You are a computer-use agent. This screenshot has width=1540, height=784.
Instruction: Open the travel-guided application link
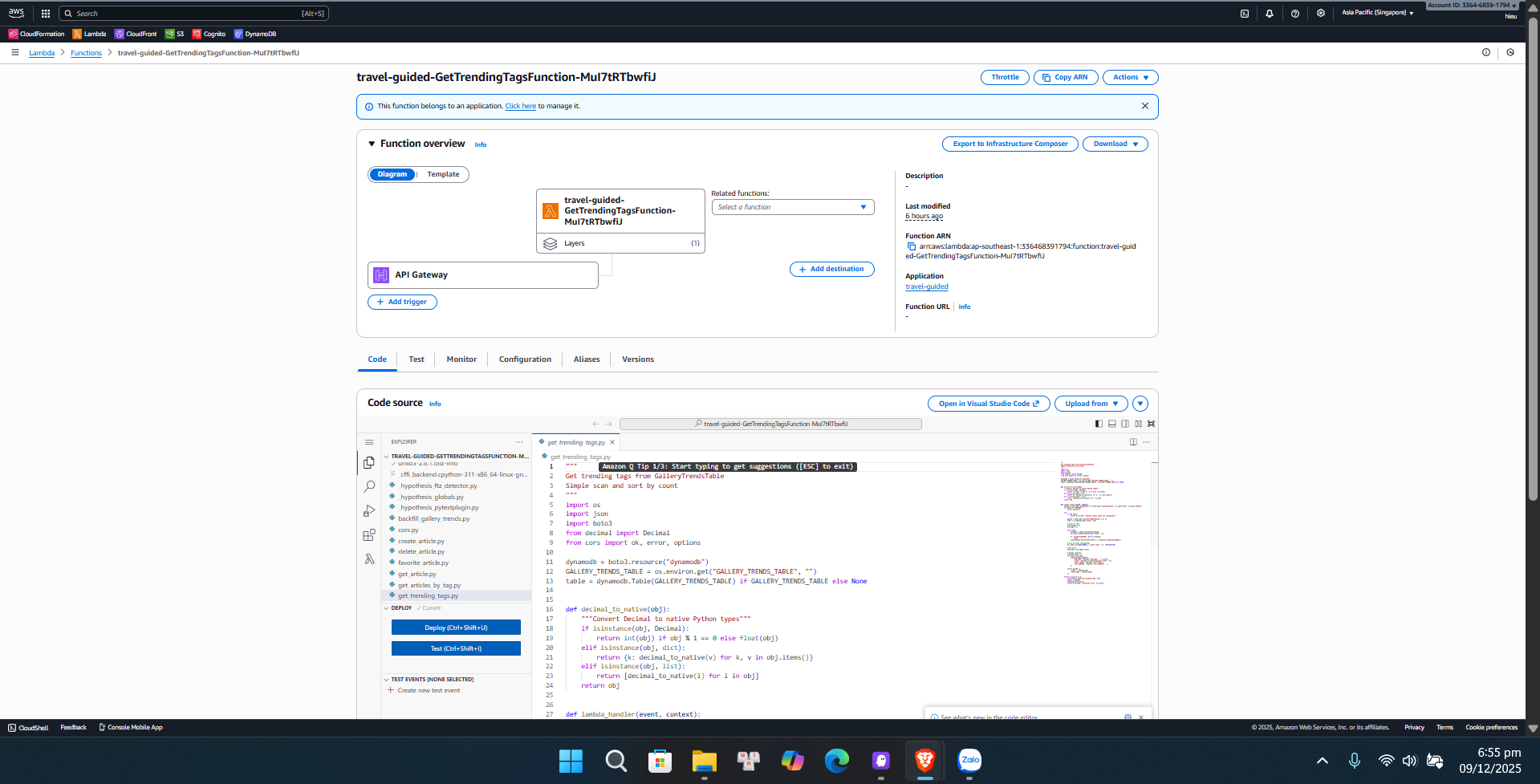[x=926, y=286]
